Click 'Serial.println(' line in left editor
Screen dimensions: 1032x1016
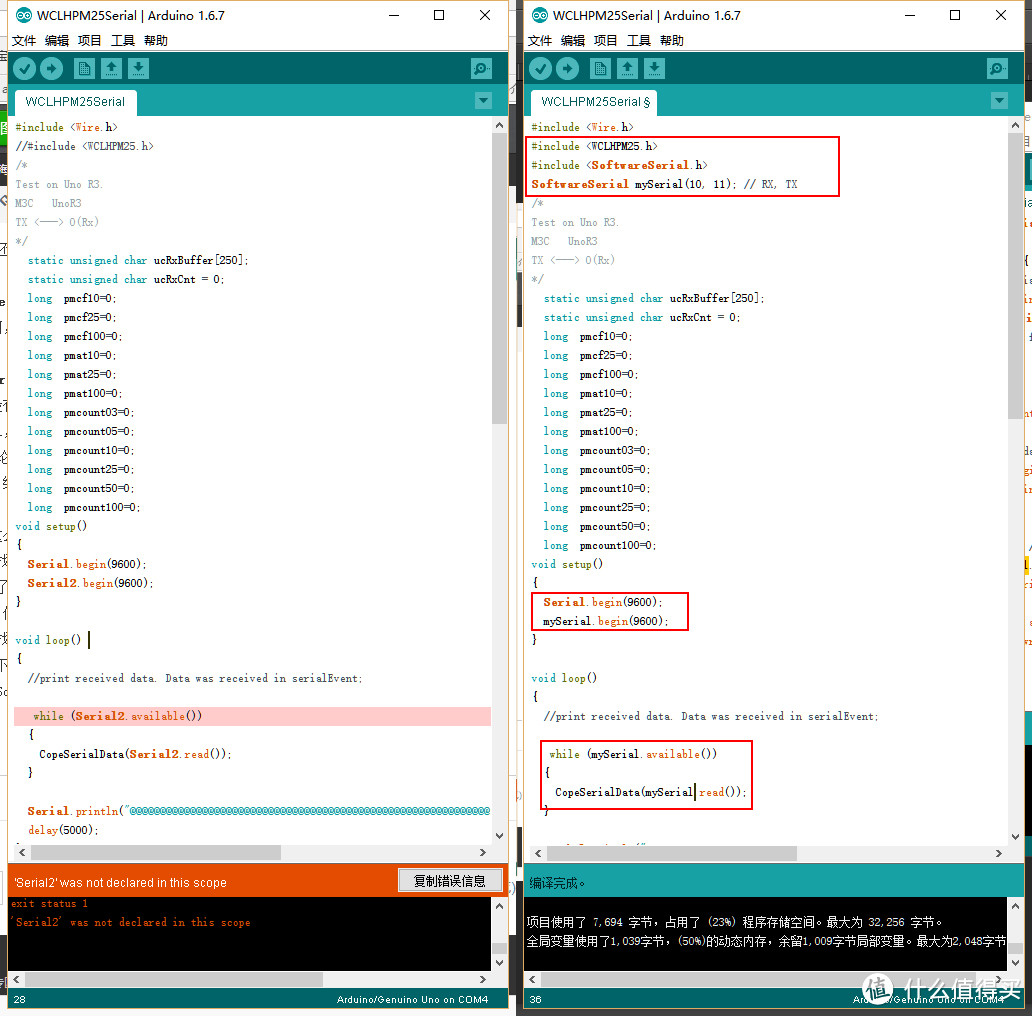pyautogui.click(x=259, y=811)
